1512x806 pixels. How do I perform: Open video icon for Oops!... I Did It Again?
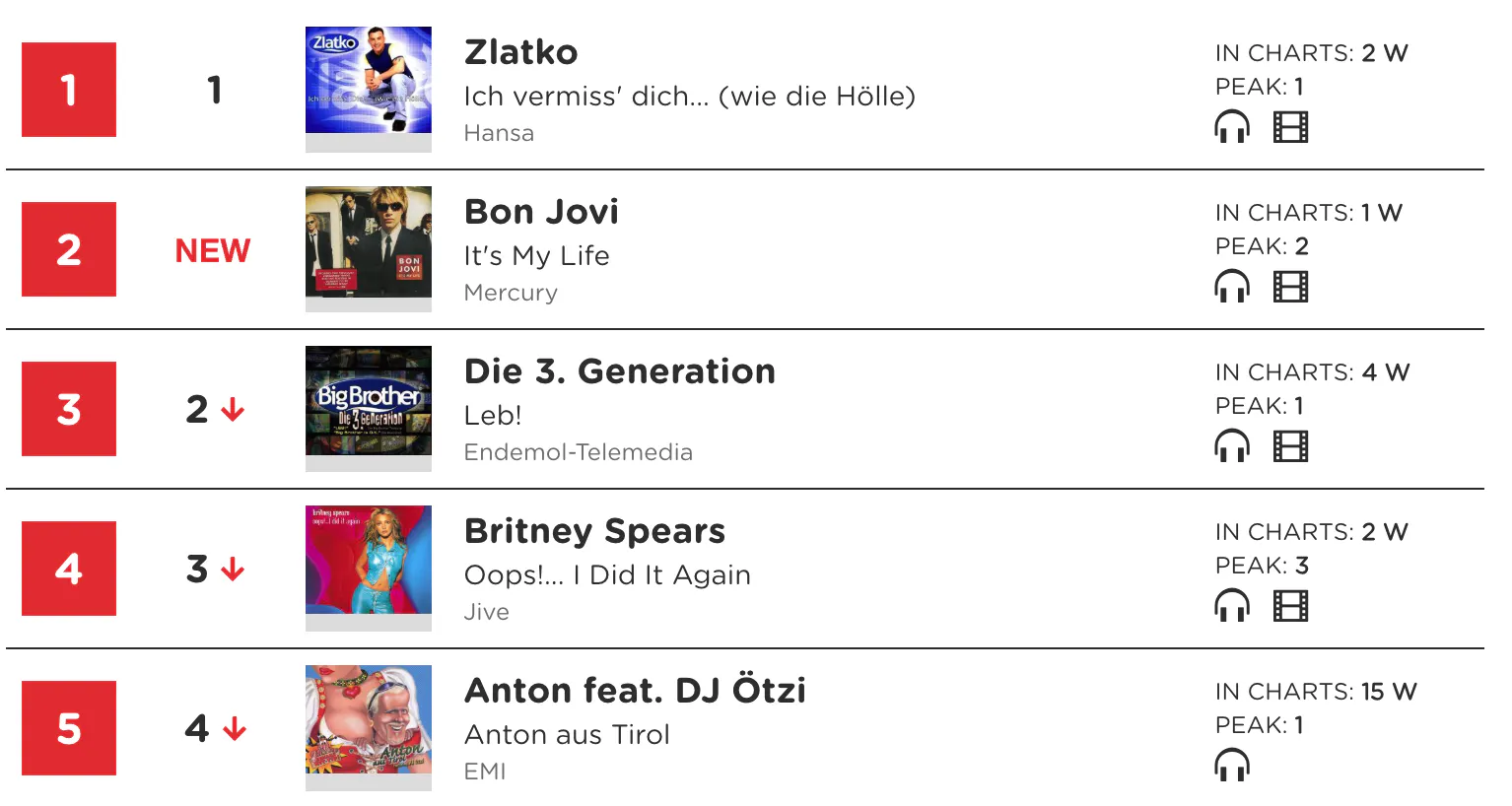pos(1290,606)
